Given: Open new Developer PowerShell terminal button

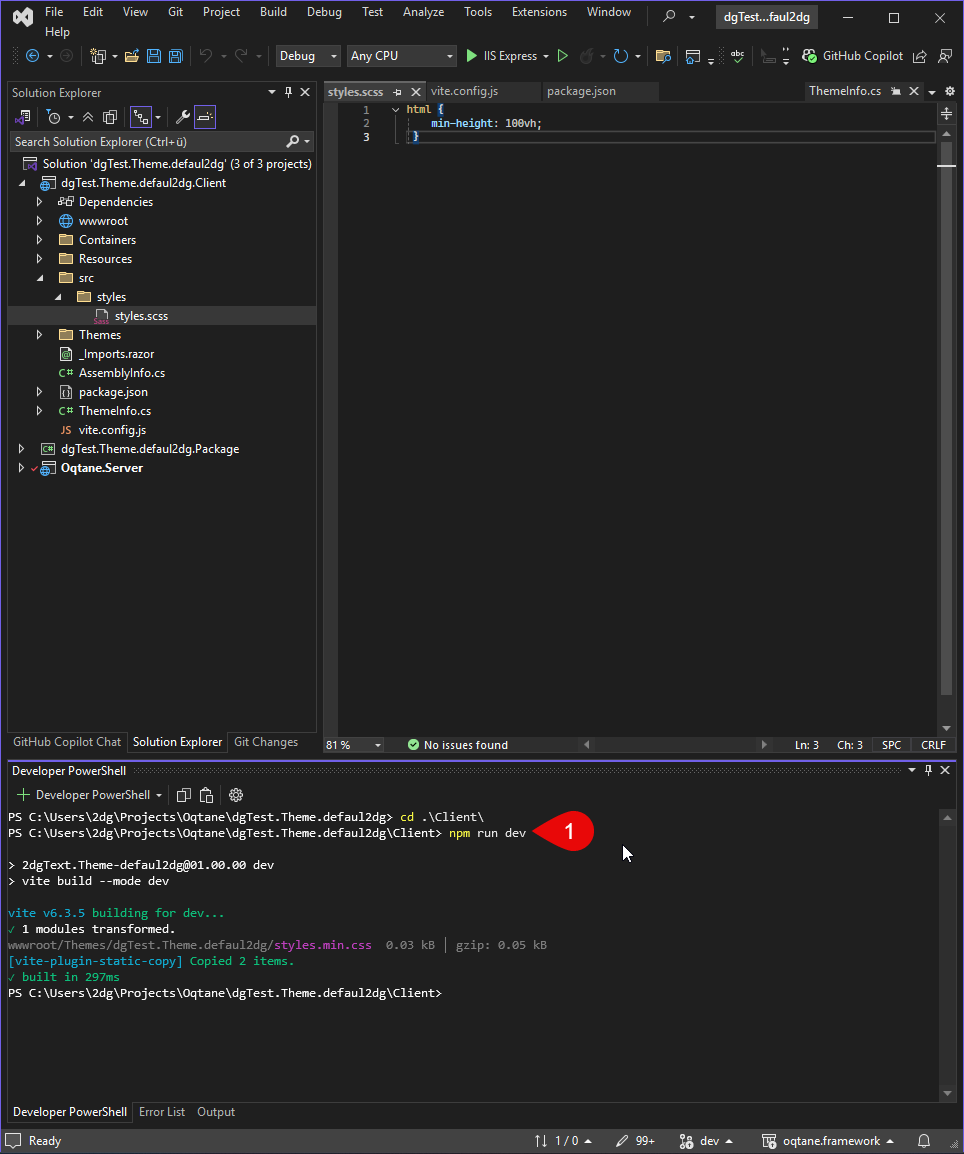Looking at the screenshot, I should click(83, 795).
